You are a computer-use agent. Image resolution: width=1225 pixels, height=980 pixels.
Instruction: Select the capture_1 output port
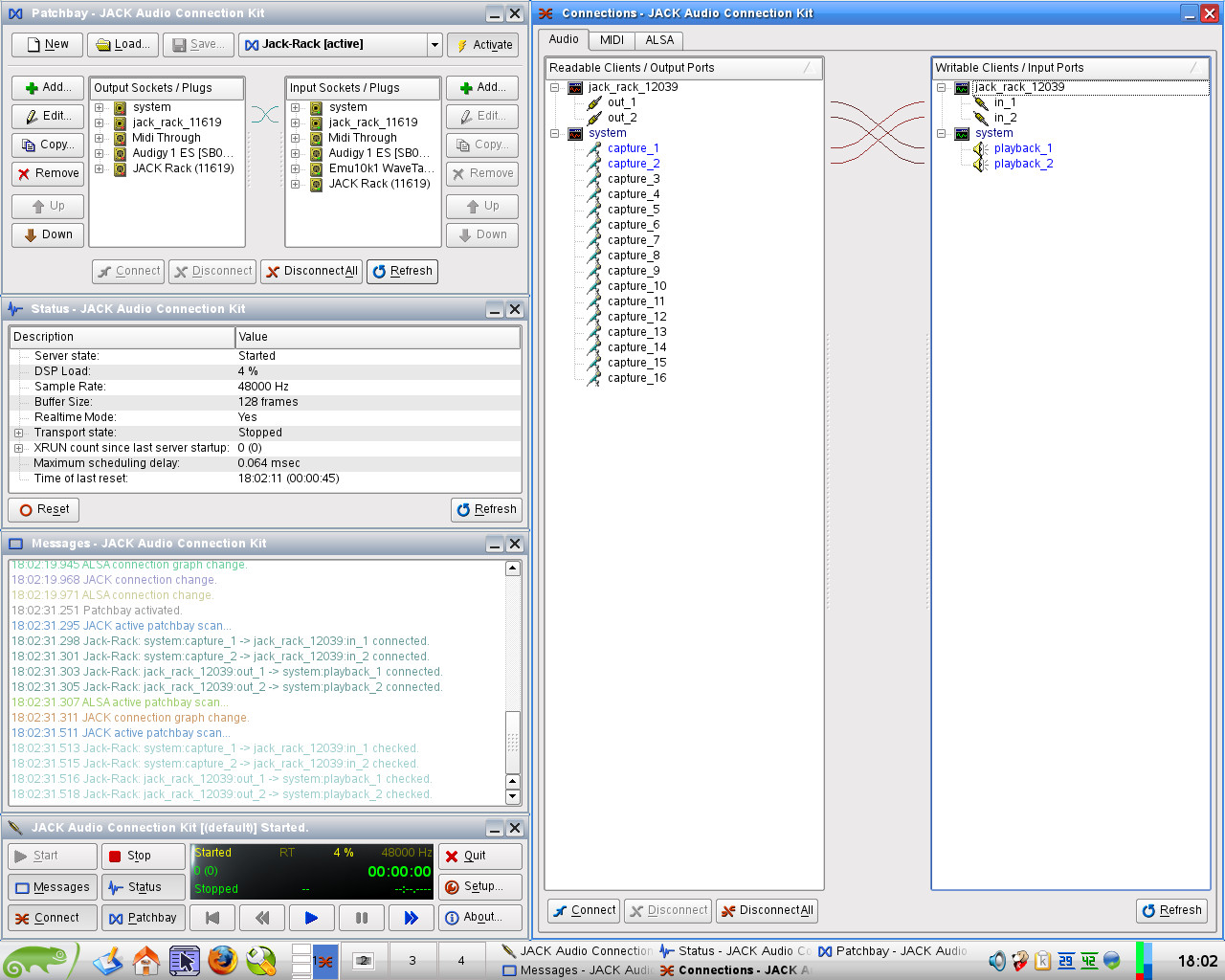click(633, 148)
